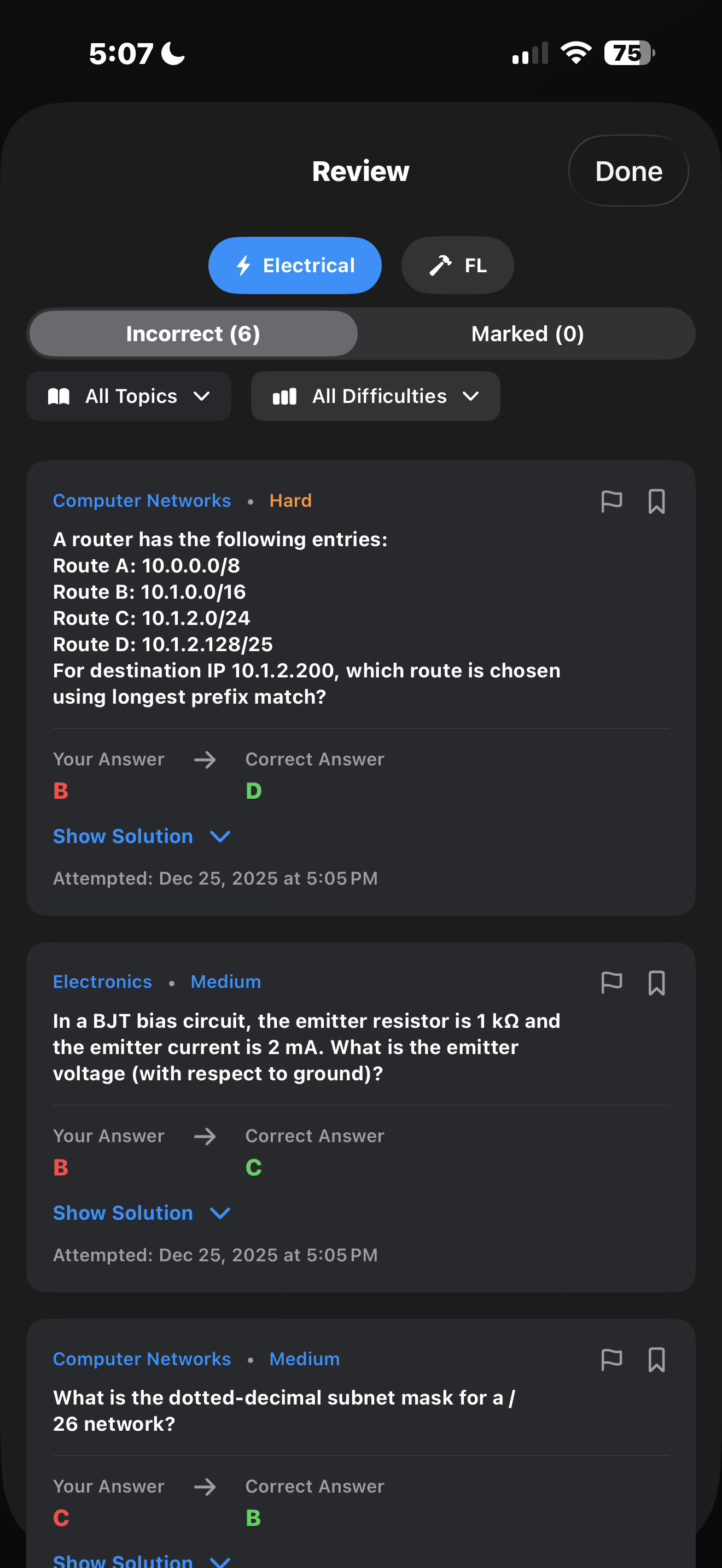Viewport: 722px width, 1568px height.
Task: Select the Incorrect (6) tab
Action: click(x=193, y=333)
